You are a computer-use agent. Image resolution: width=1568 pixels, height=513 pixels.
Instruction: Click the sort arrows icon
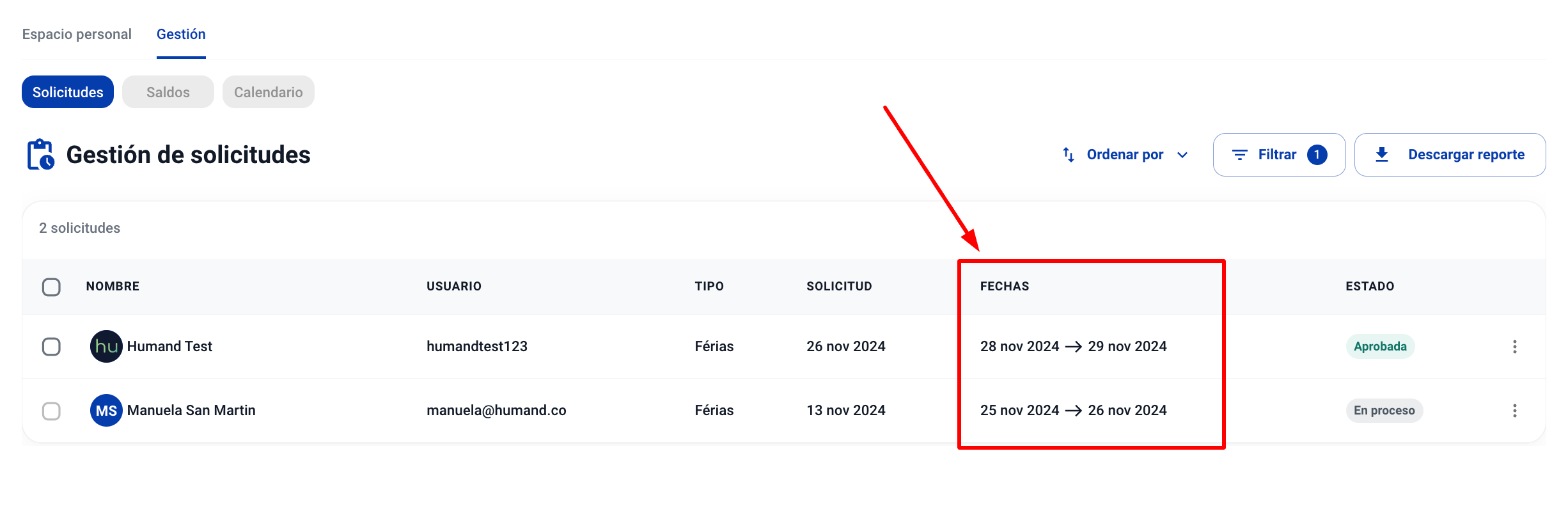coord(1068,155)
